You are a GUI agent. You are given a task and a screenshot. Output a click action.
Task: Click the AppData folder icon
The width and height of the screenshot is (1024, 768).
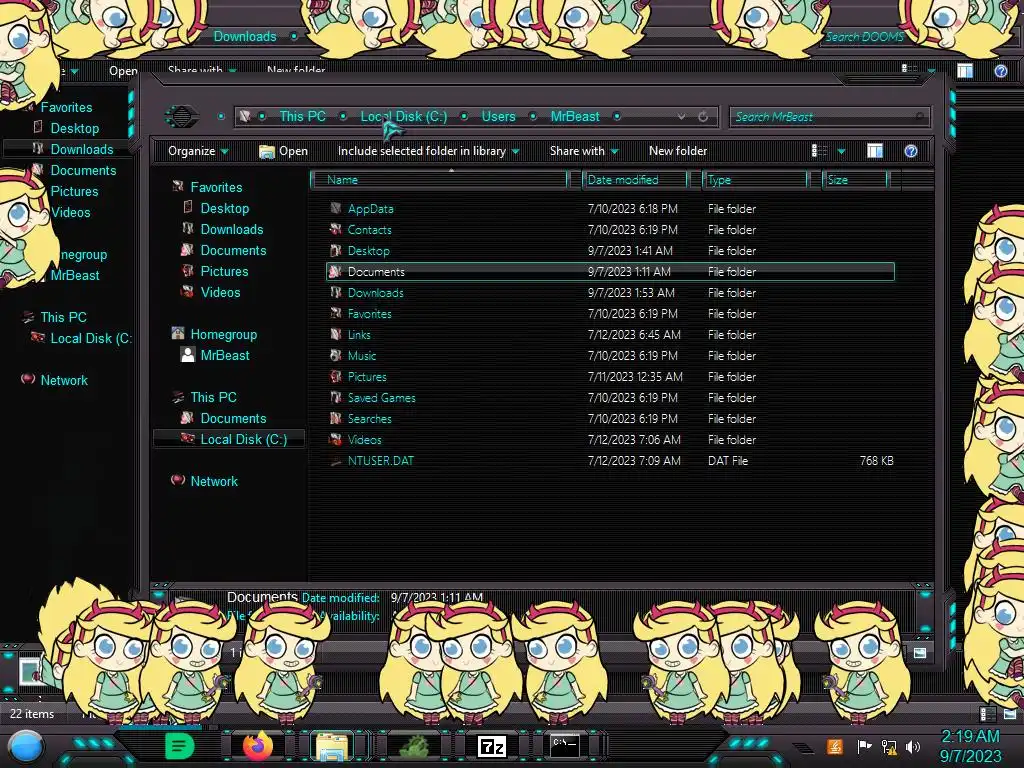pyautogui.click(x=336, y=208)
